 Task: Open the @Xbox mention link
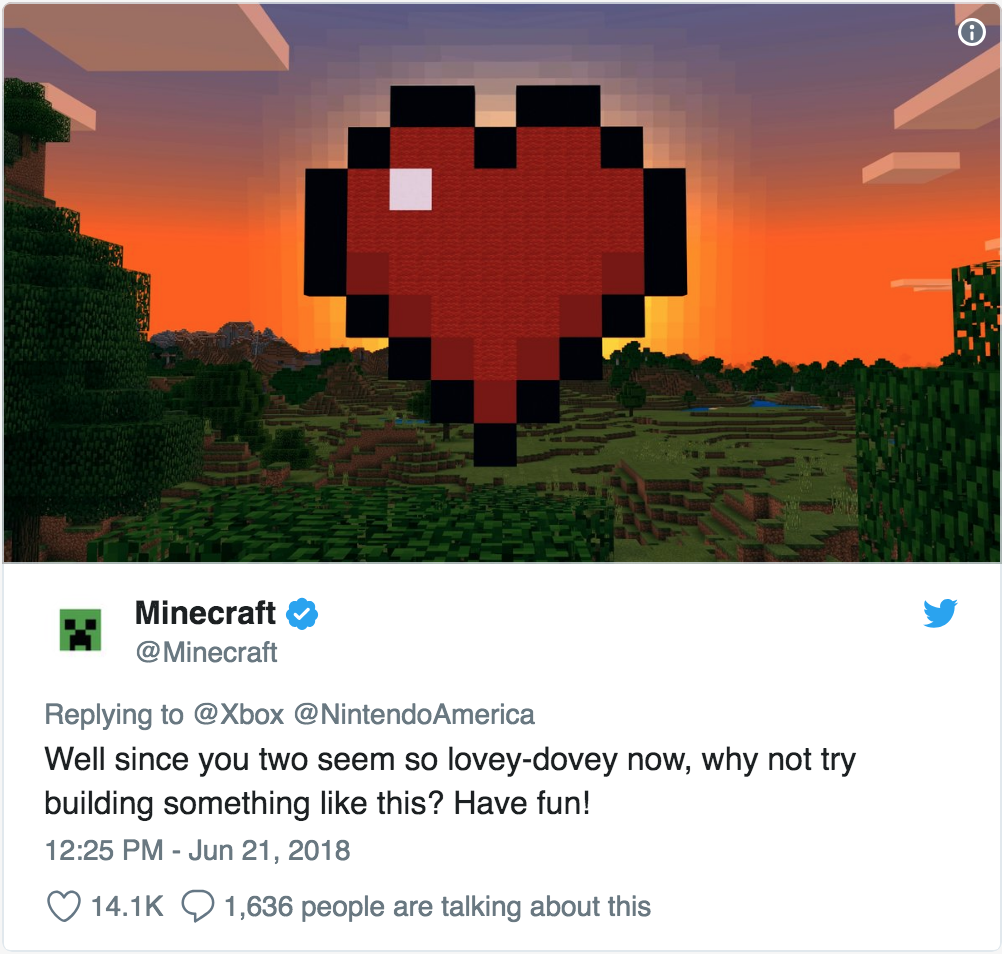tap(238, 714)
